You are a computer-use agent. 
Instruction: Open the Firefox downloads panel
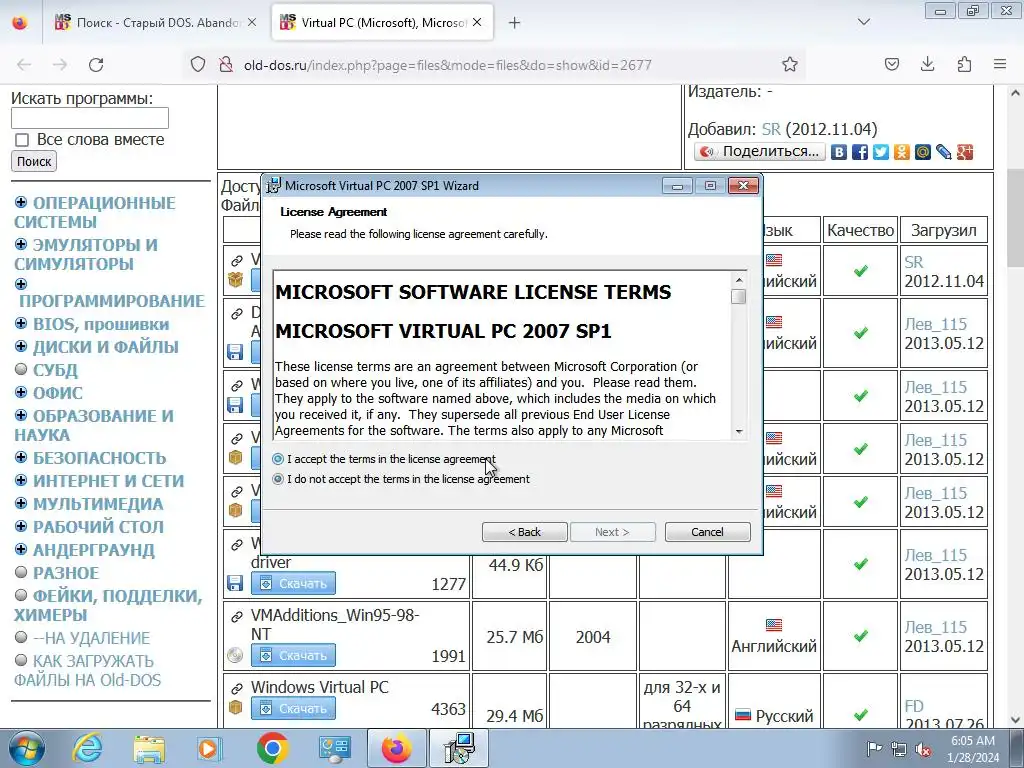point(927,64)
